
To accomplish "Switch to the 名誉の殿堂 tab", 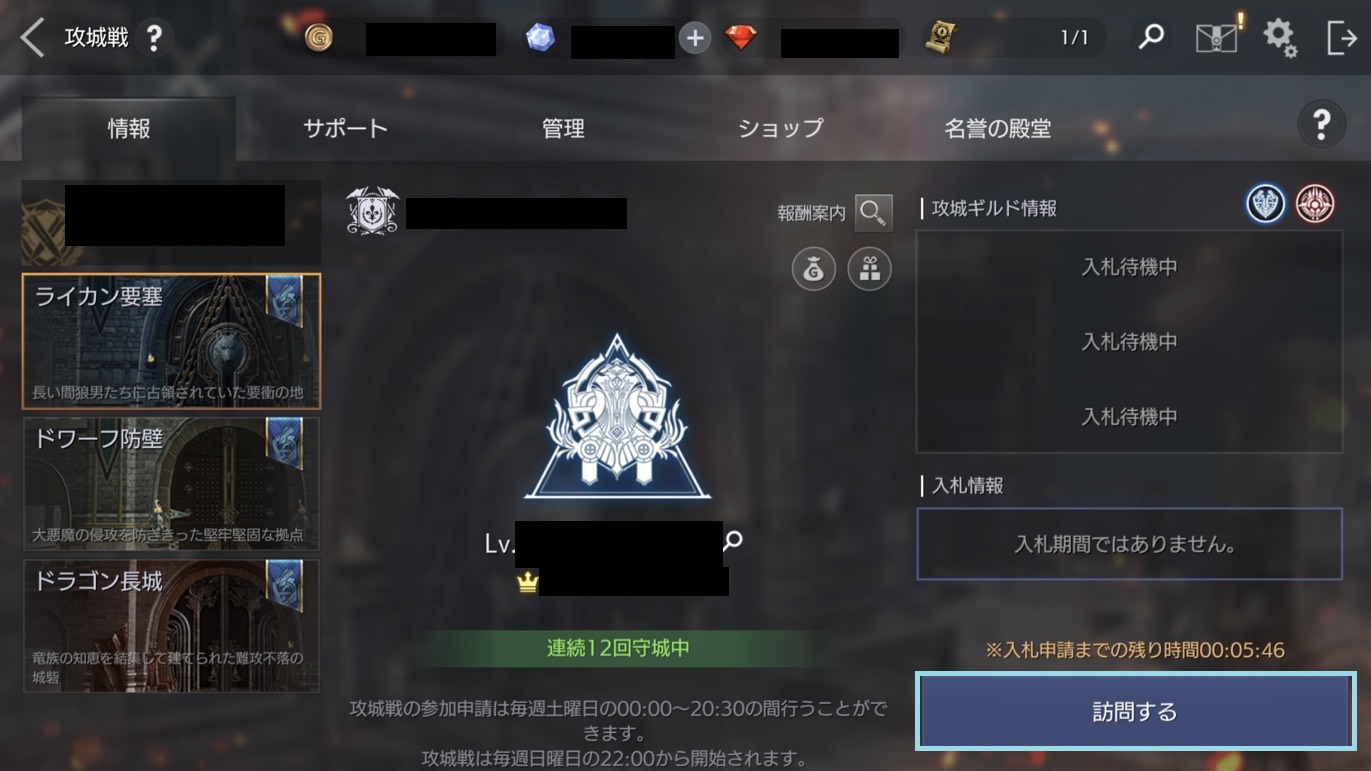I will (x=997, y=128).
